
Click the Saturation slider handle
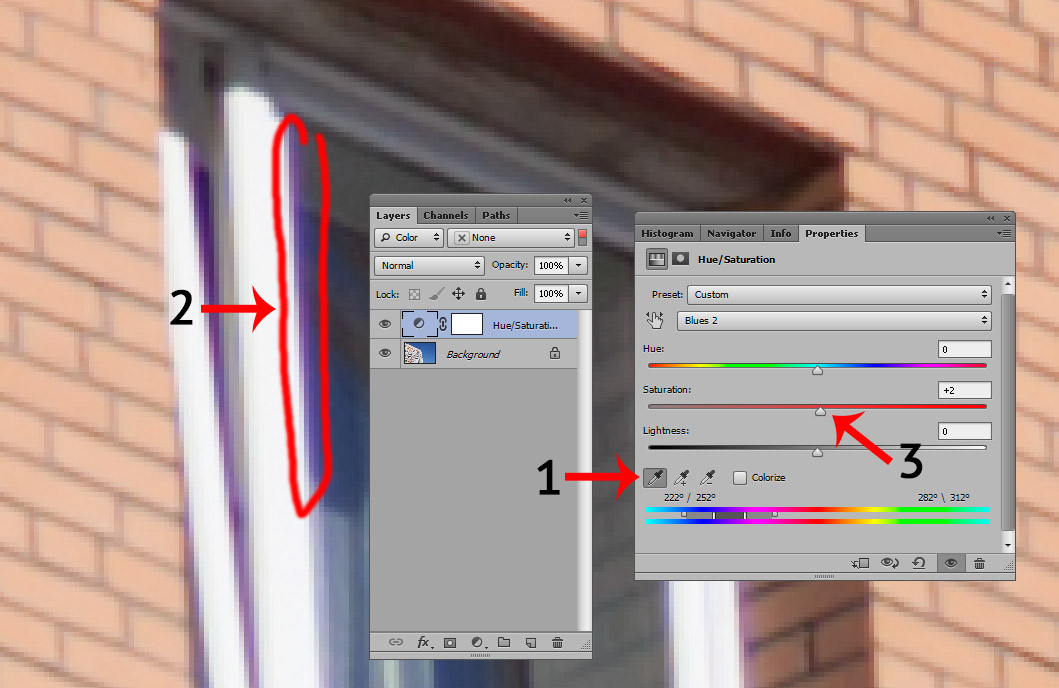pyautogui.click(x=820, y=411)
